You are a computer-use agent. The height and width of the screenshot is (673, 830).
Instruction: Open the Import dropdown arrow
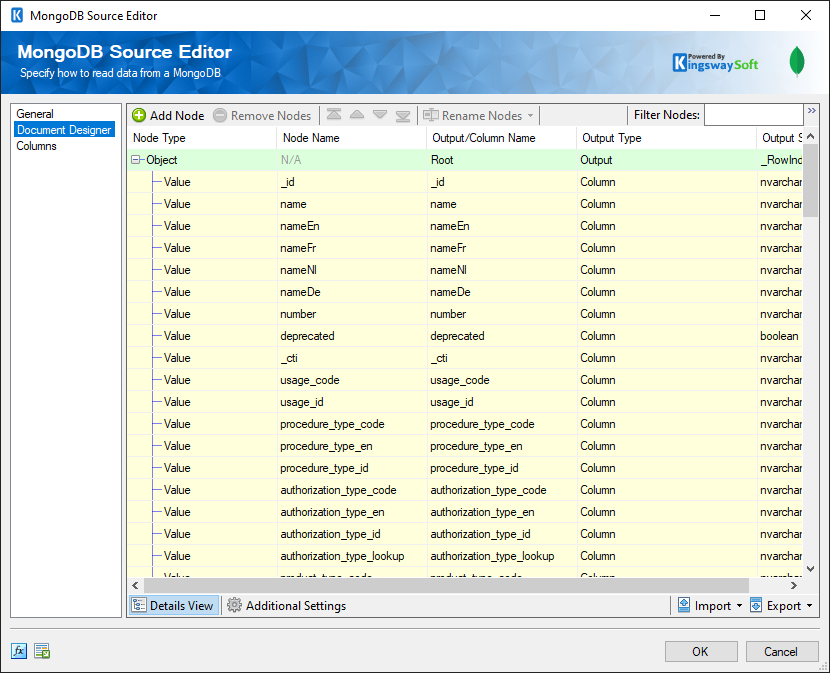coord(739,605)
